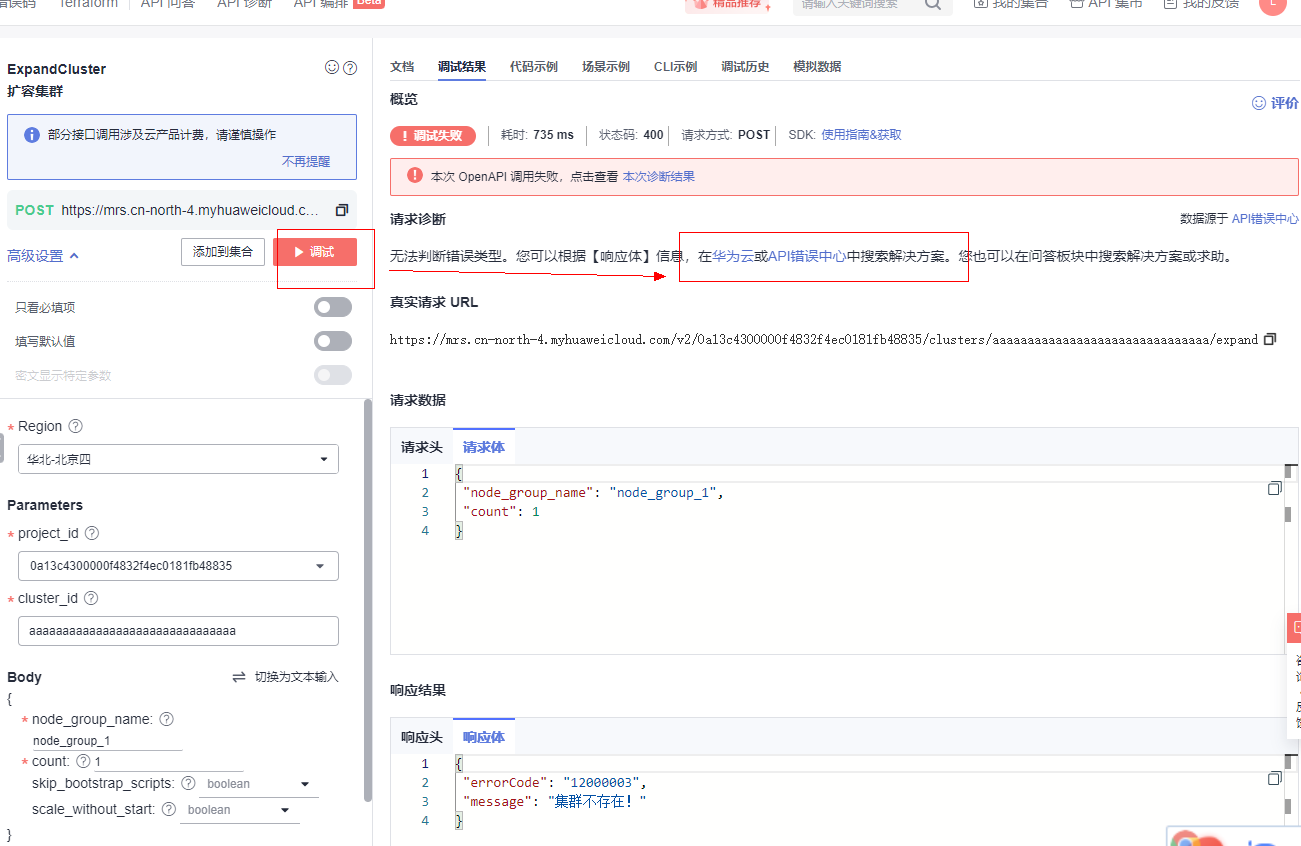Open the project_id dropdown
Screen dimensions: 1301x846
[178, 565]
